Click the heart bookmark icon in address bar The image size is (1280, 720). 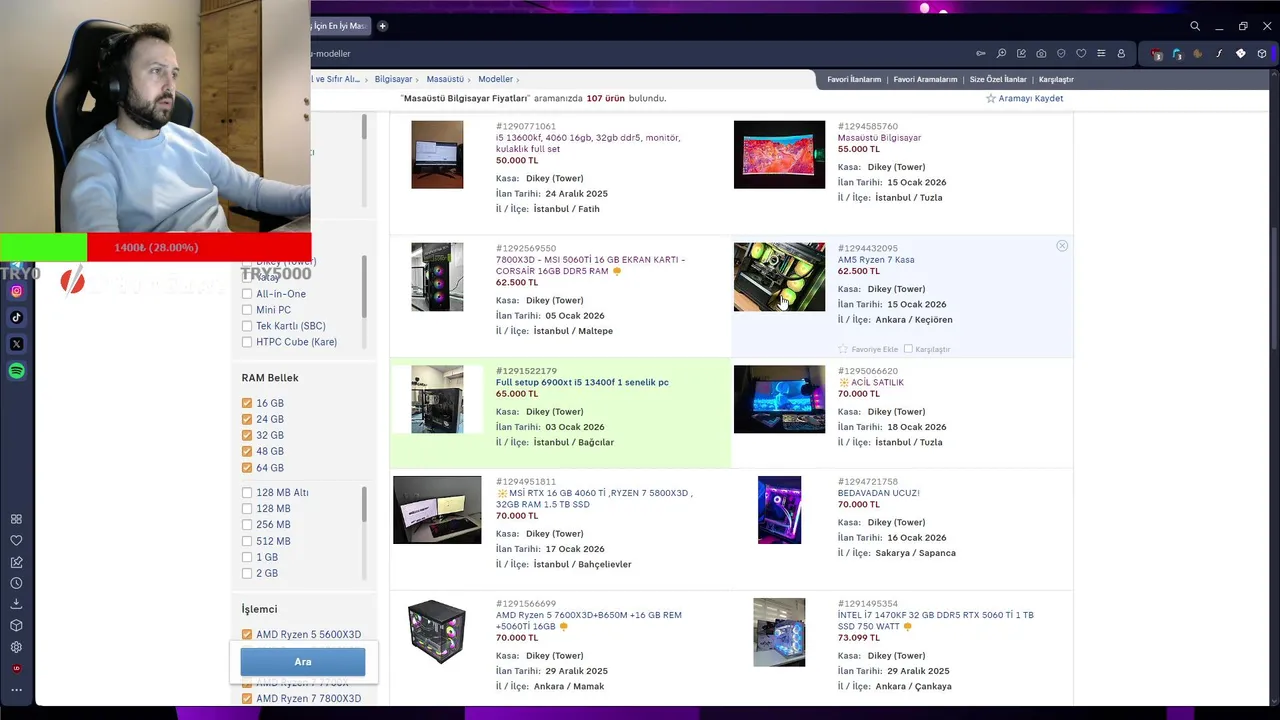point(1081,53)
